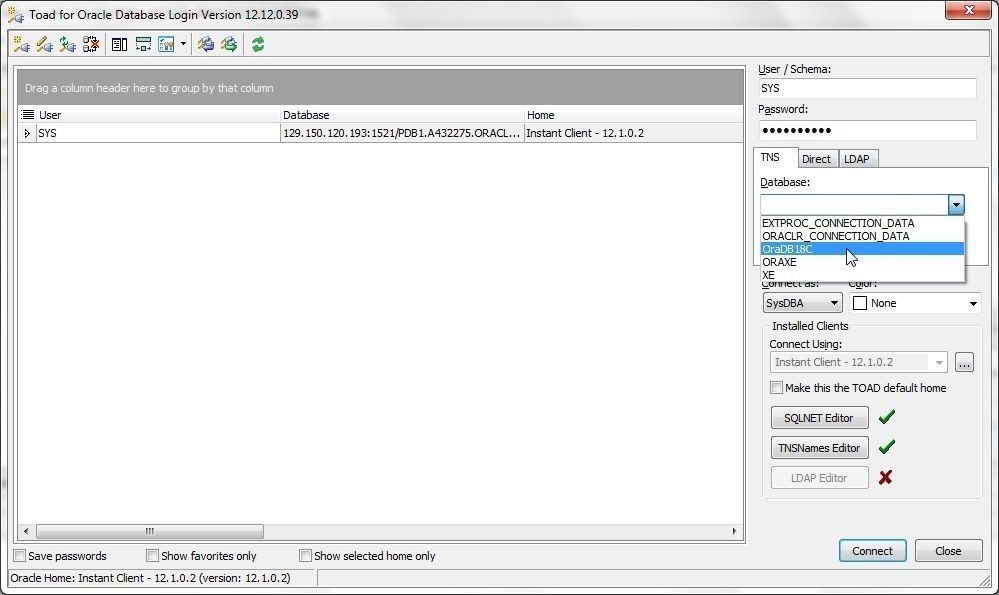Click the green check beside TNSNames Editor
The image size is (999, 595).
(886, 447)
